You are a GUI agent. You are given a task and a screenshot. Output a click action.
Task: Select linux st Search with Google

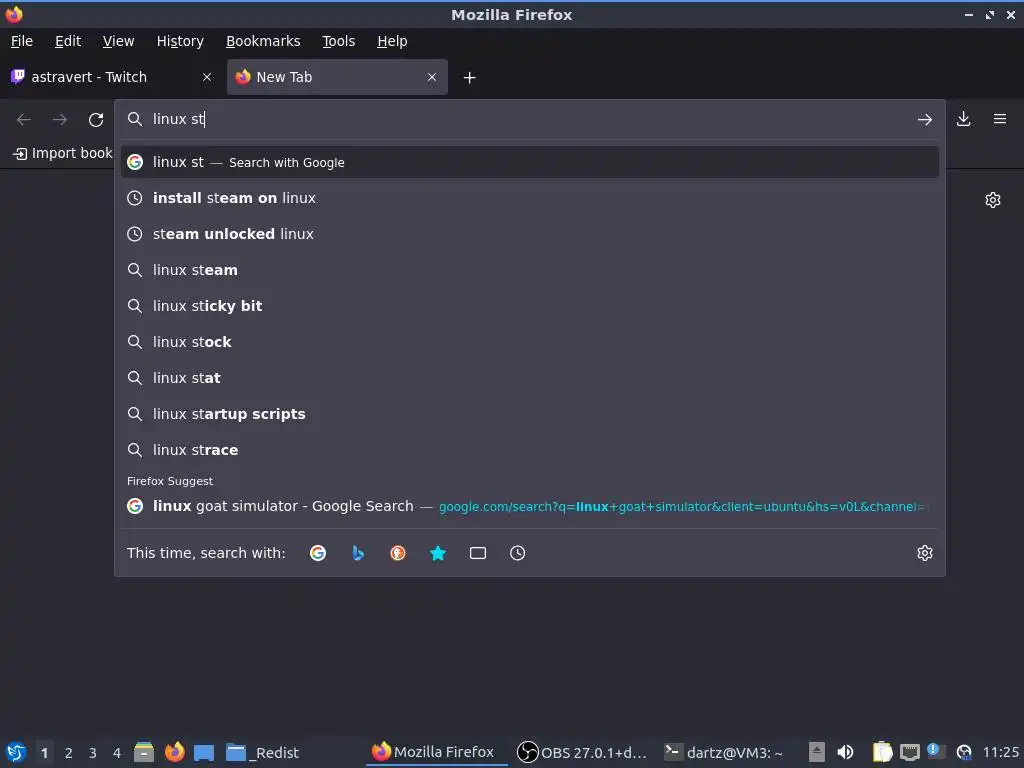pos(530,162)
